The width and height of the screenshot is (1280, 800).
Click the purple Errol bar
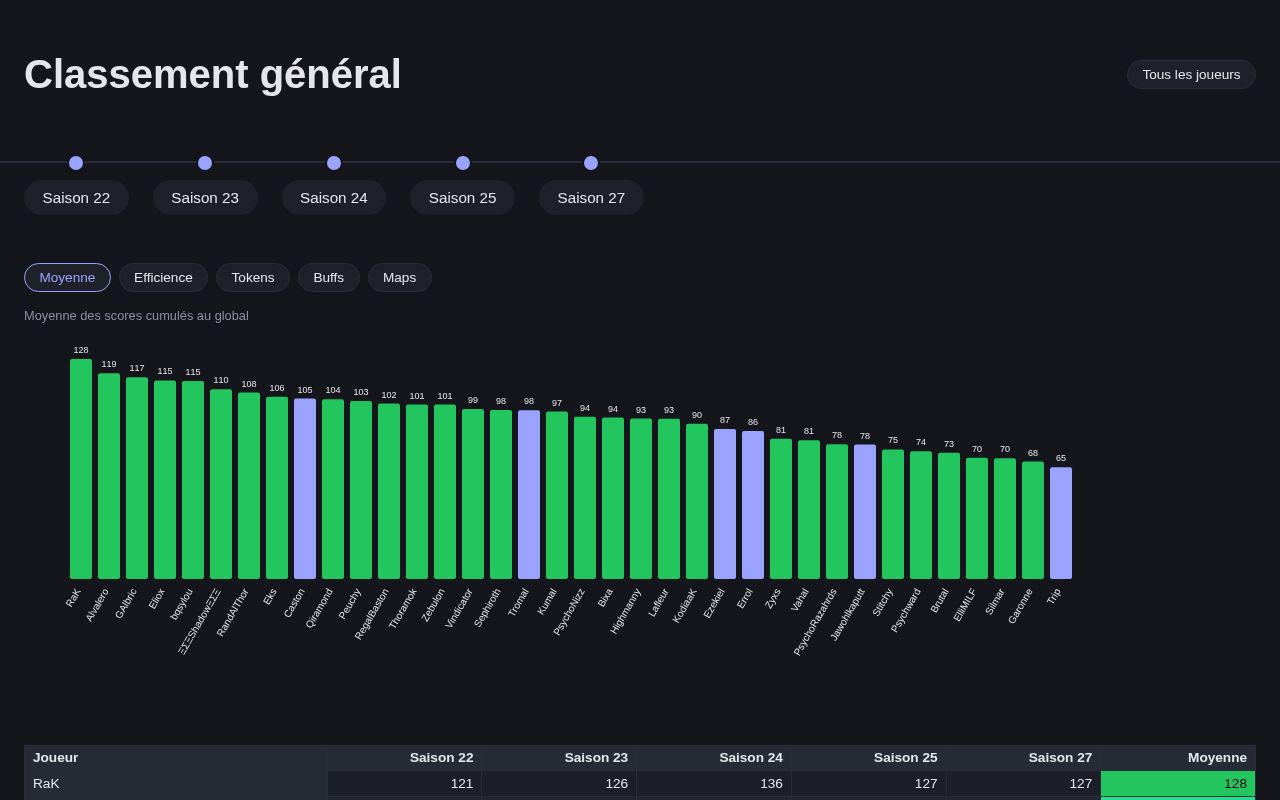coord(753,505)
